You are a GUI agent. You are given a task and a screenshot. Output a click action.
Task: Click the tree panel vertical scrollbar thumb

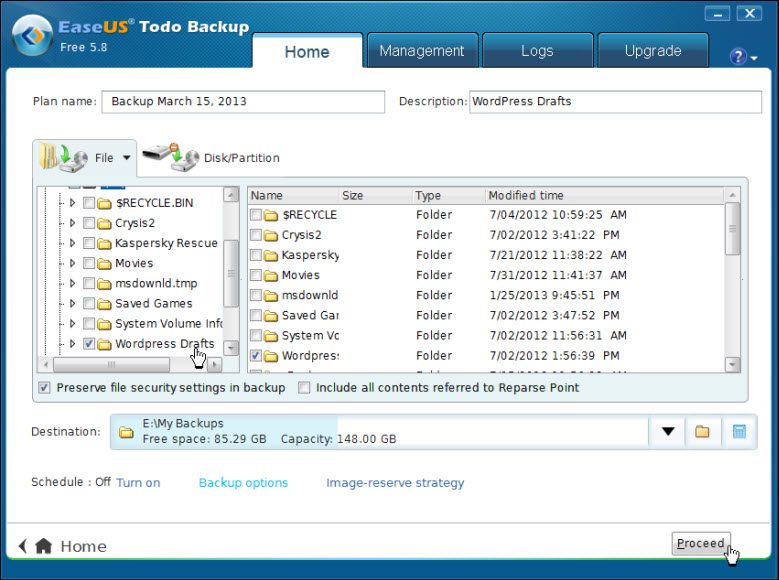click(231, 273)
